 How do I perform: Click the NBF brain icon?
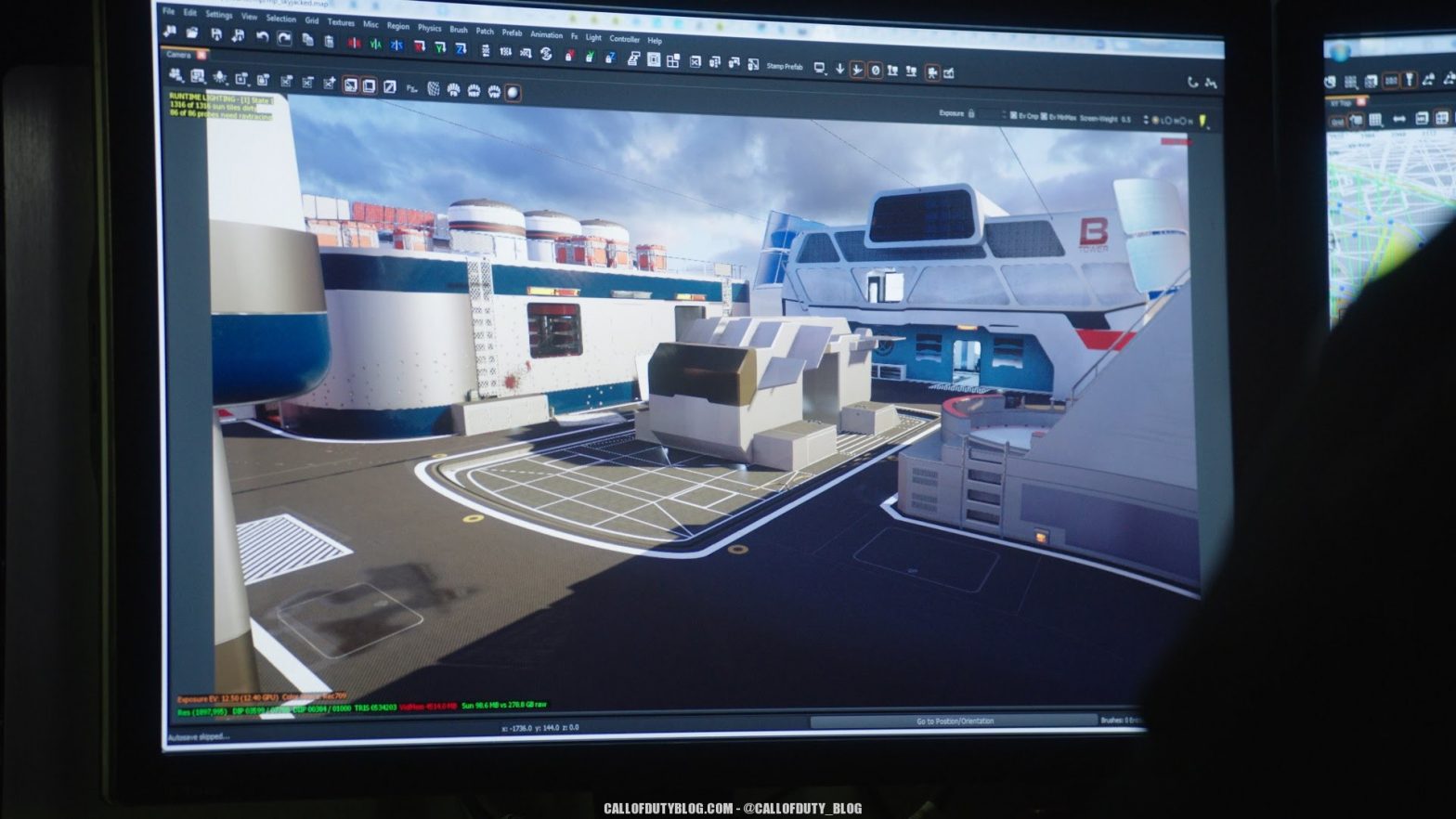[474, 91]
